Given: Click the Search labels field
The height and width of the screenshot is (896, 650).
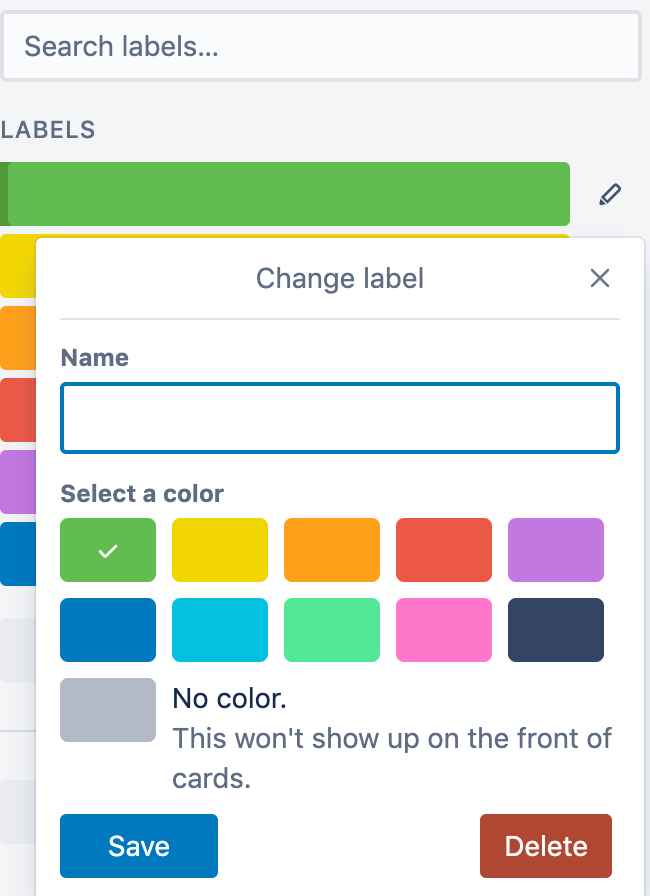Looking at the screenshot, I should pos(321,46).
